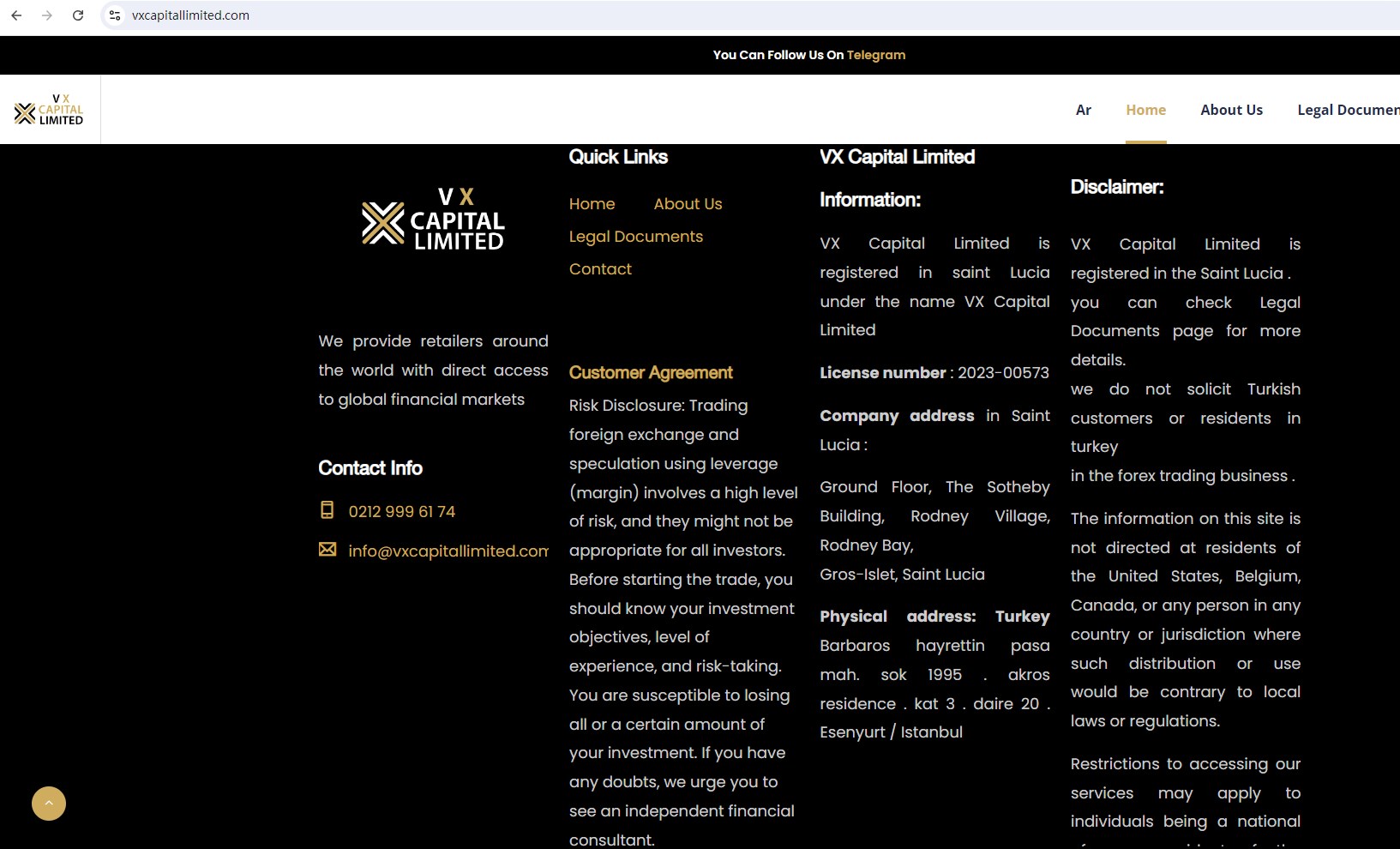This screenshot has width=1400, height=849.
Task: Open the Telegram link in top banner
Action: tap(876, 55)
